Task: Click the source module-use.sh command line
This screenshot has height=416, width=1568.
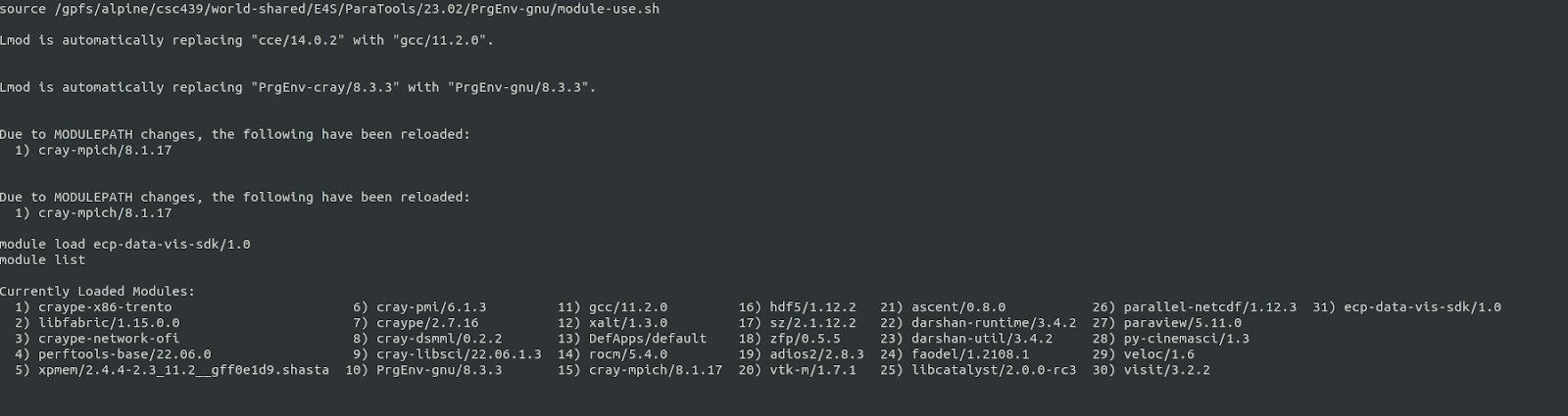Action: point(329,9)
